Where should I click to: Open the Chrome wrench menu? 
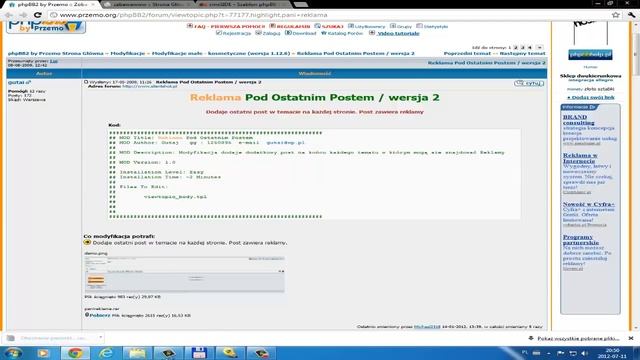(631, 15)
